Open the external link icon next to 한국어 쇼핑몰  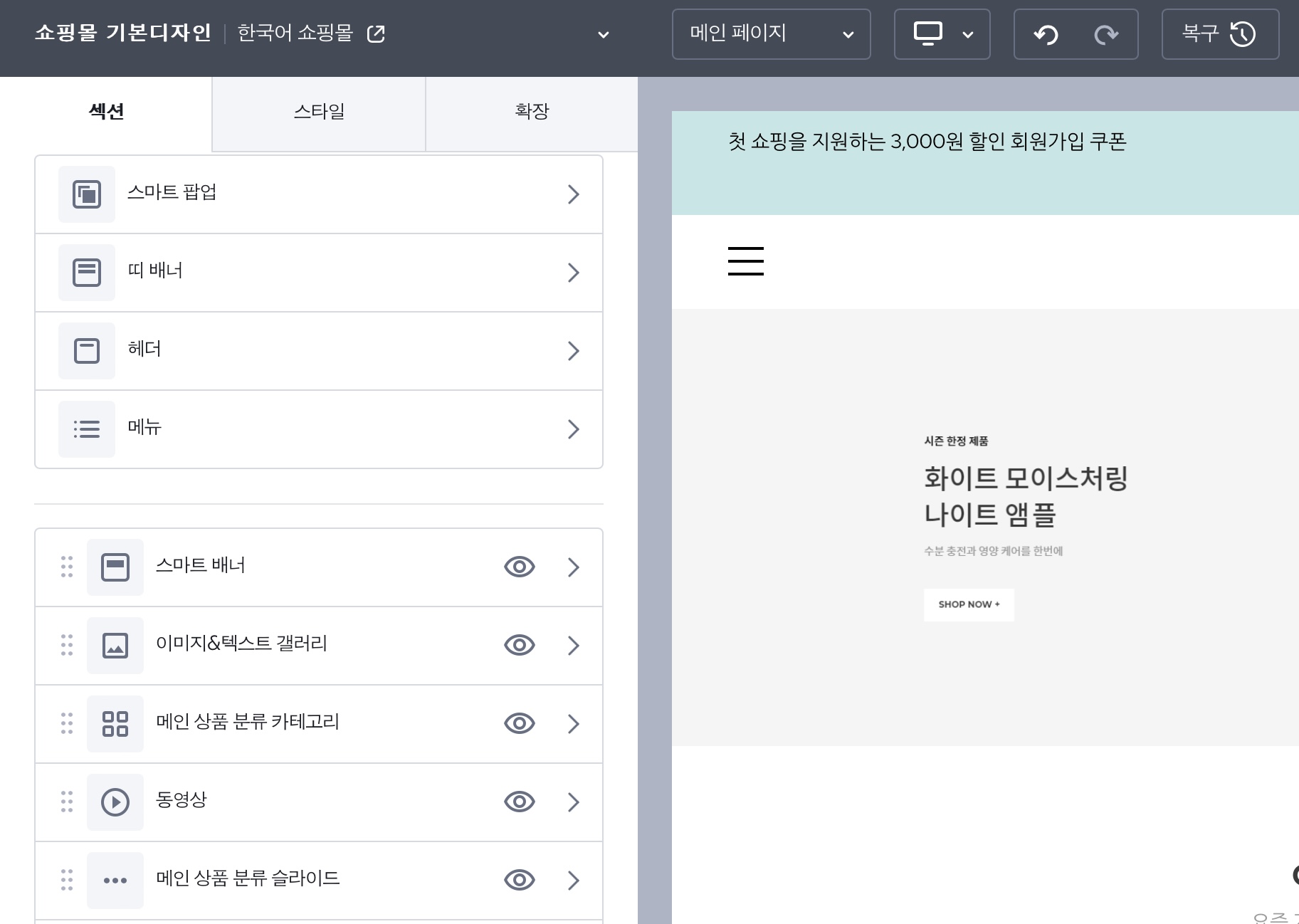point(376,33)
